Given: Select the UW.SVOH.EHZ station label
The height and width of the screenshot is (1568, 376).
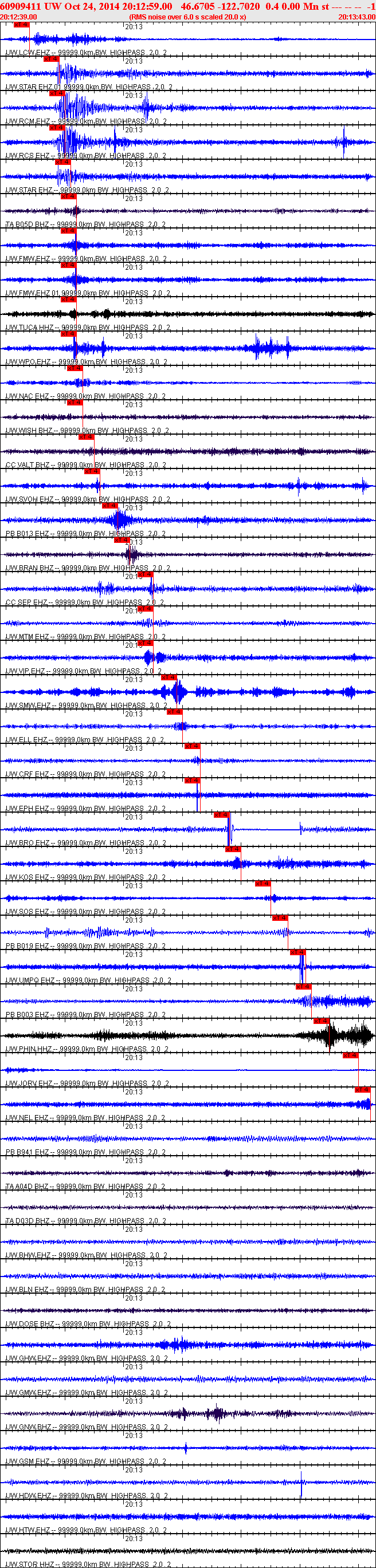Looking at the screenshot, I should [88, 500].
